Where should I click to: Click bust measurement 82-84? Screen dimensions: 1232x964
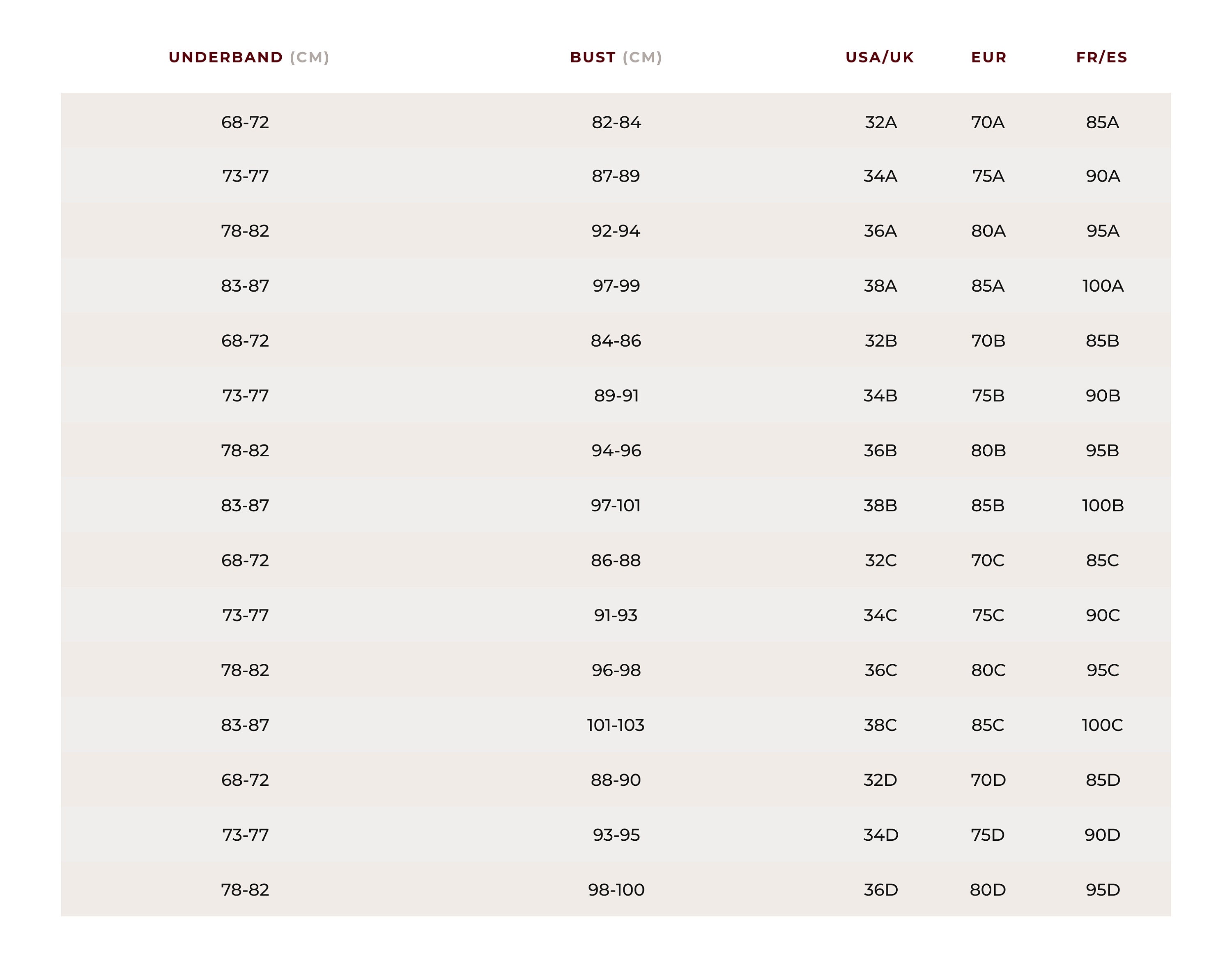616,122
